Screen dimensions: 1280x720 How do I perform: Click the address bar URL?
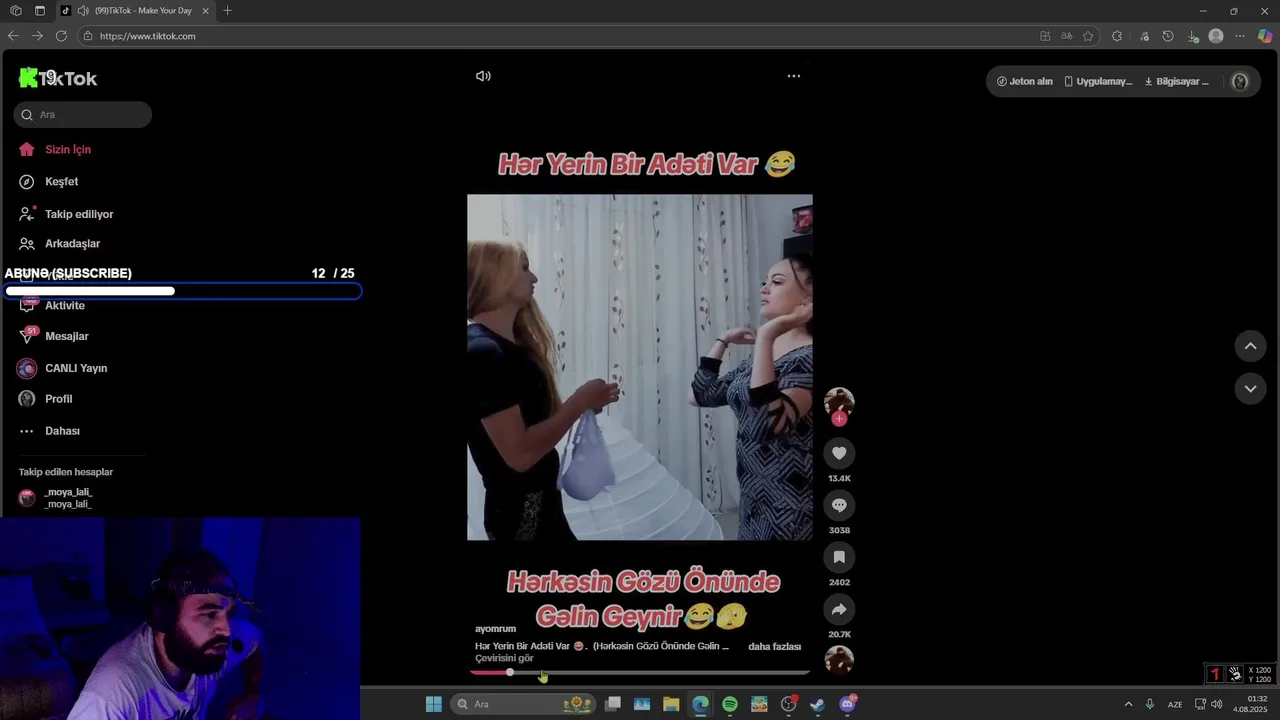tap(147, 36)
